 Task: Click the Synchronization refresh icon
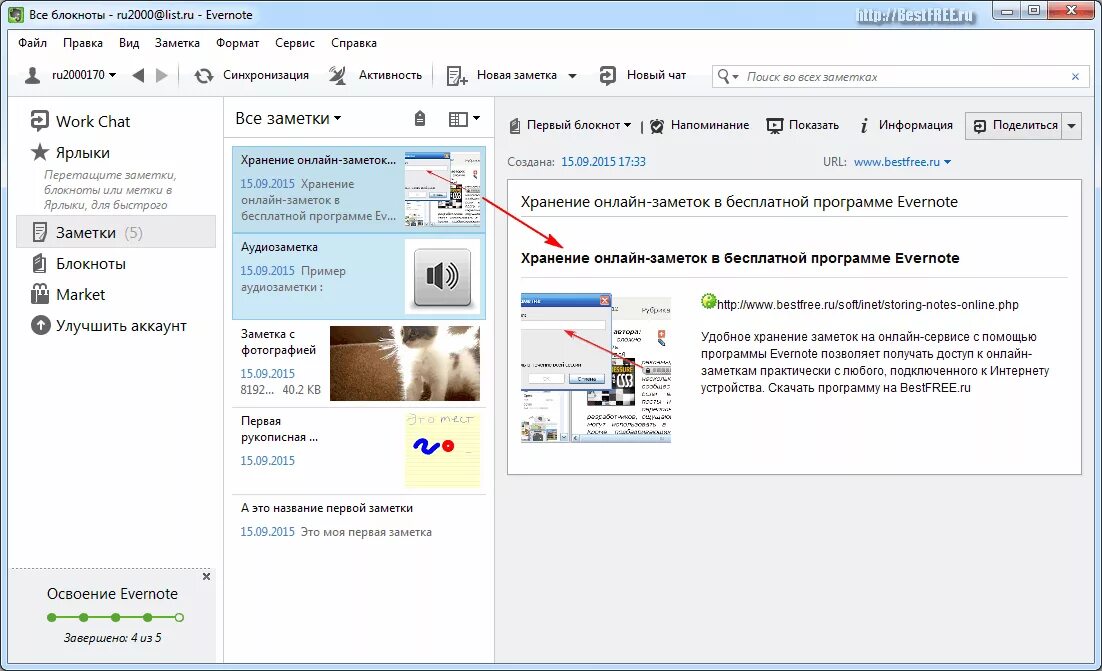point(204,75)
